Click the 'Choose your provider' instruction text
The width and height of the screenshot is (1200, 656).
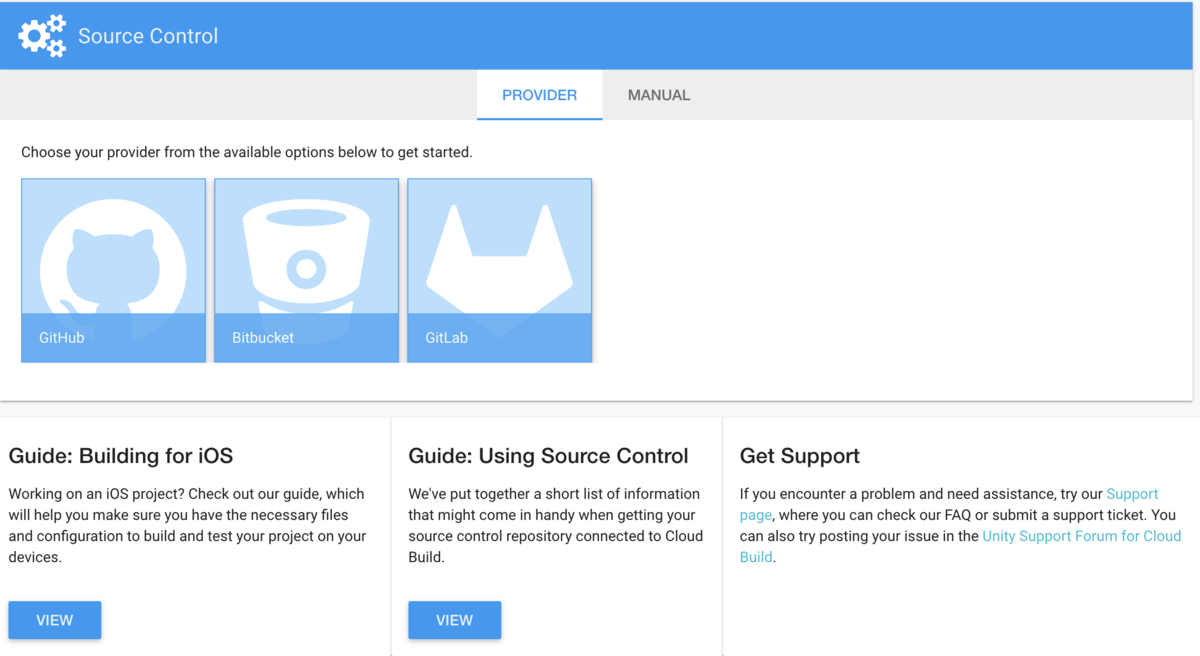tap(247, 153)
